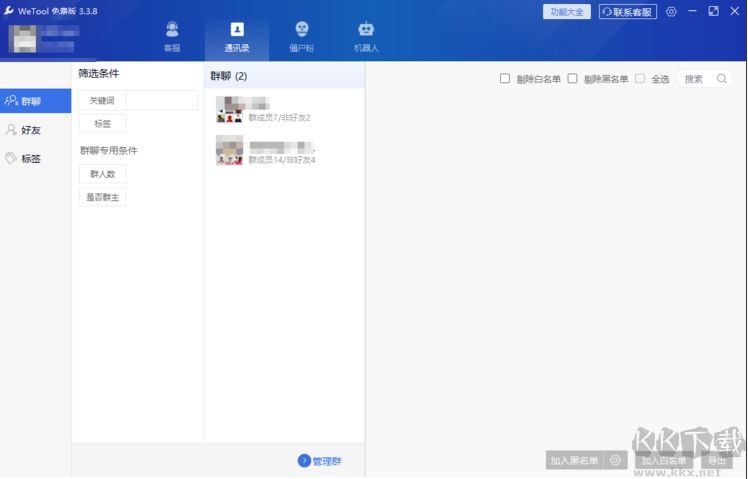Click the 群聊 (2) list header
Image resolution: width=748 pixels, height=479 pixels.
(284, 76)
